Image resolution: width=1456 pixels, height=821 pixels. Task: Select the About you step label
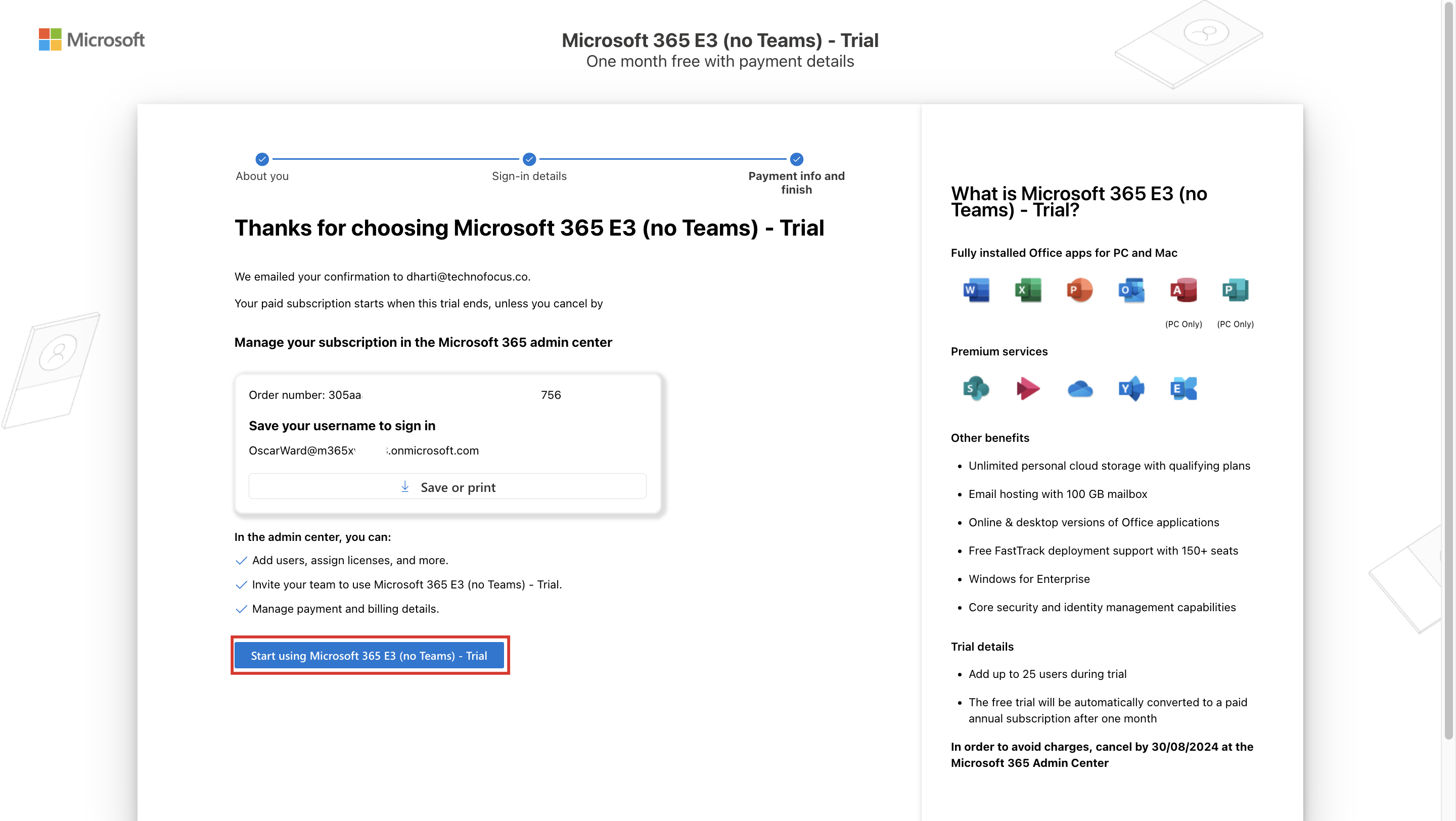point(262,176)
